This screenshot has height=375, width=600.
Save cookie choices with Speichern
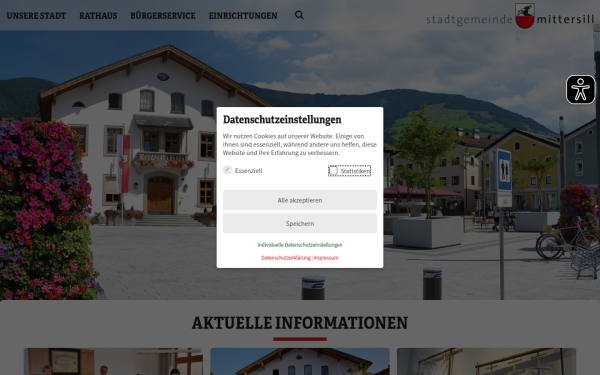pos(300,223)
